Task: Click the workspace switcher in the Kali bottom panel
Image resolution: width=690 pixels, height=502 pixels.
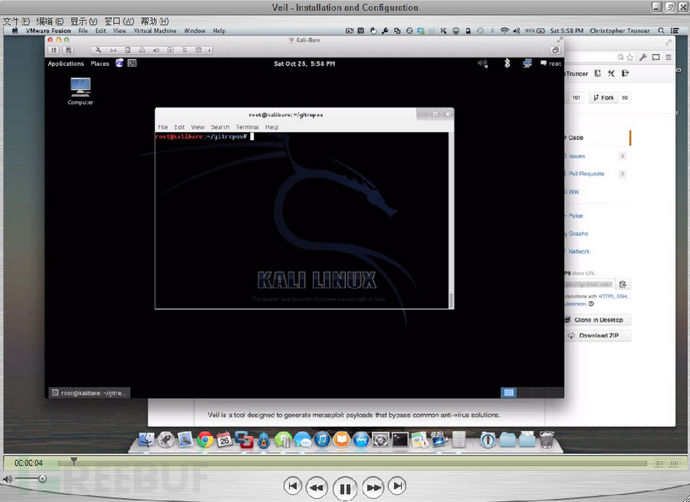Action: [x=532, y=392]
